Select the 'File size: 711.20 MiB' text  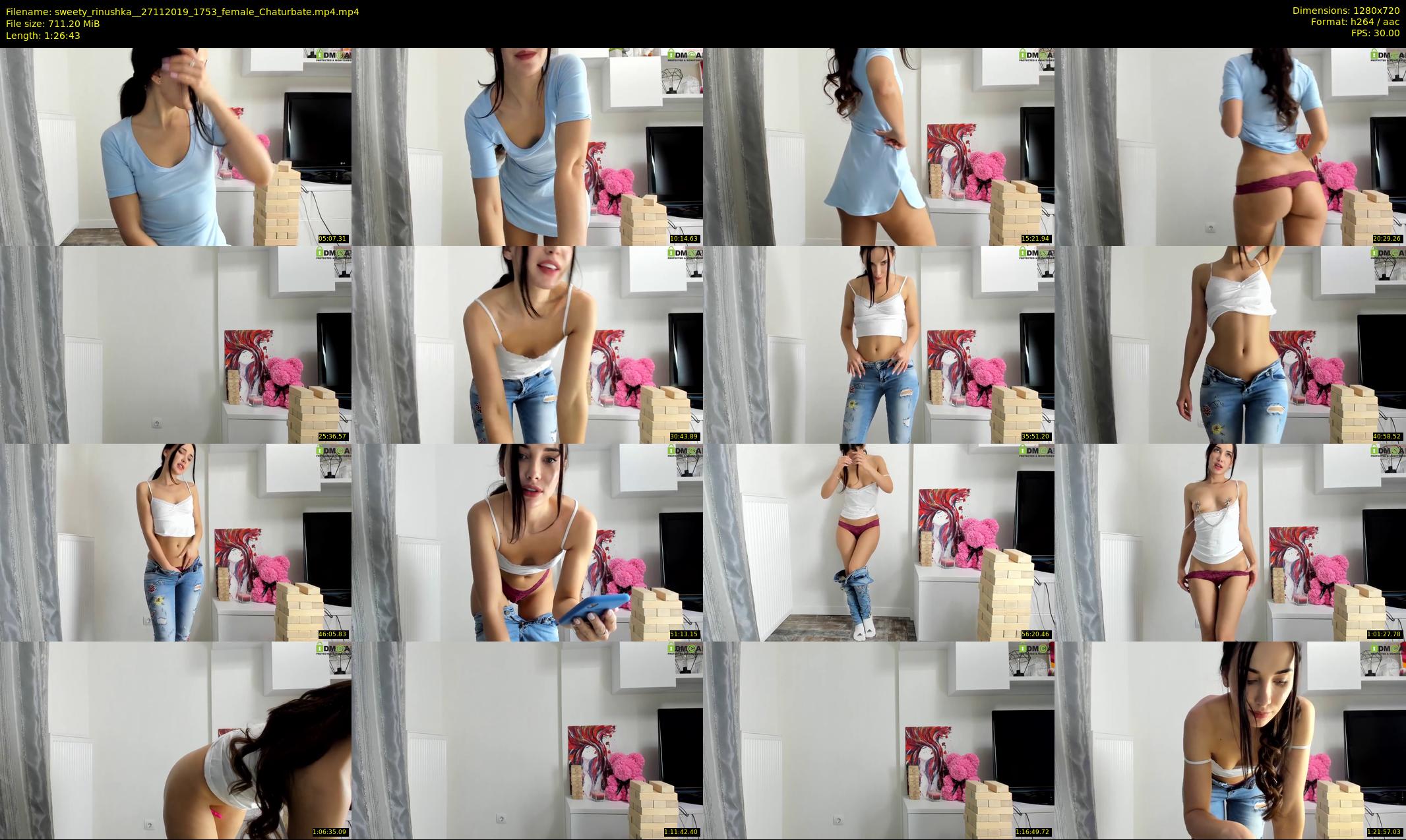coord(53,24)
